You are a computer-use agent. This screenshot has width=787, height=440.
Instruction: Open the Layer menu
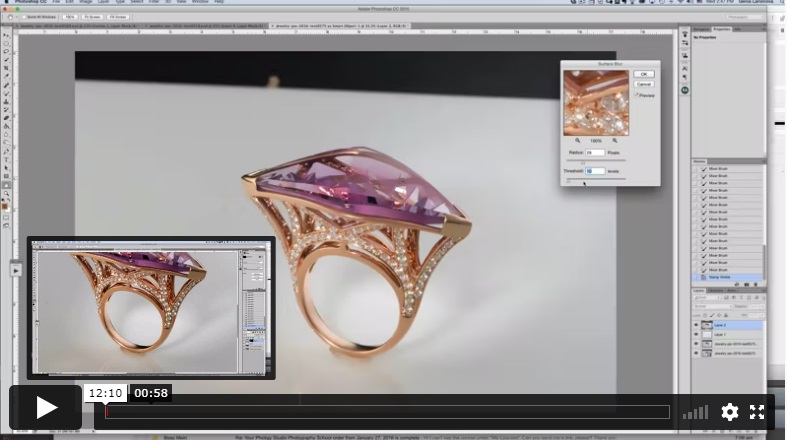coord(103,2)
